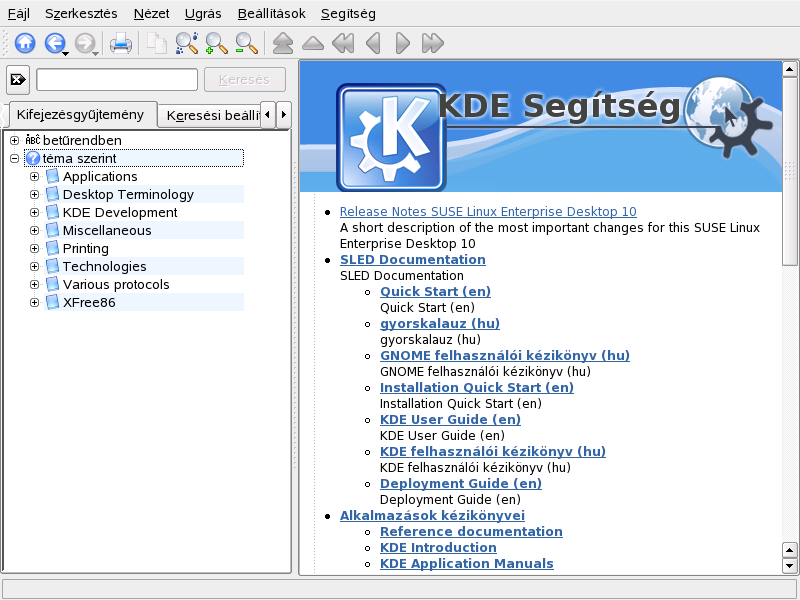Viewport: 800px width, 600px height.
Task: Open GNOME felhasználói kézikönyv (hu) link
Action: pyautogui.click(x=505, y=356)
